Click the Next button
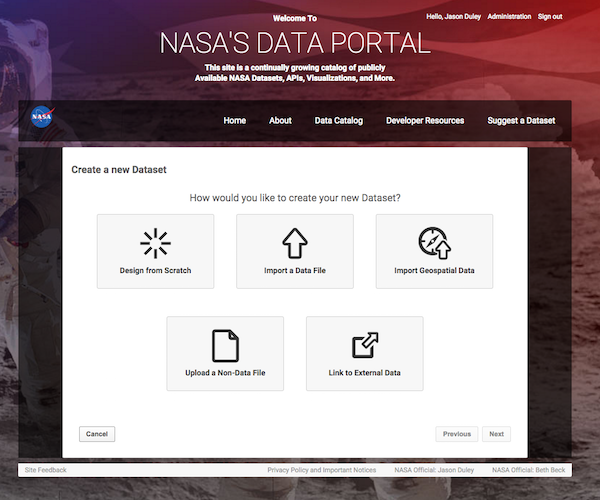This screenshot has height=500, width=600. (x=496, y=434)
